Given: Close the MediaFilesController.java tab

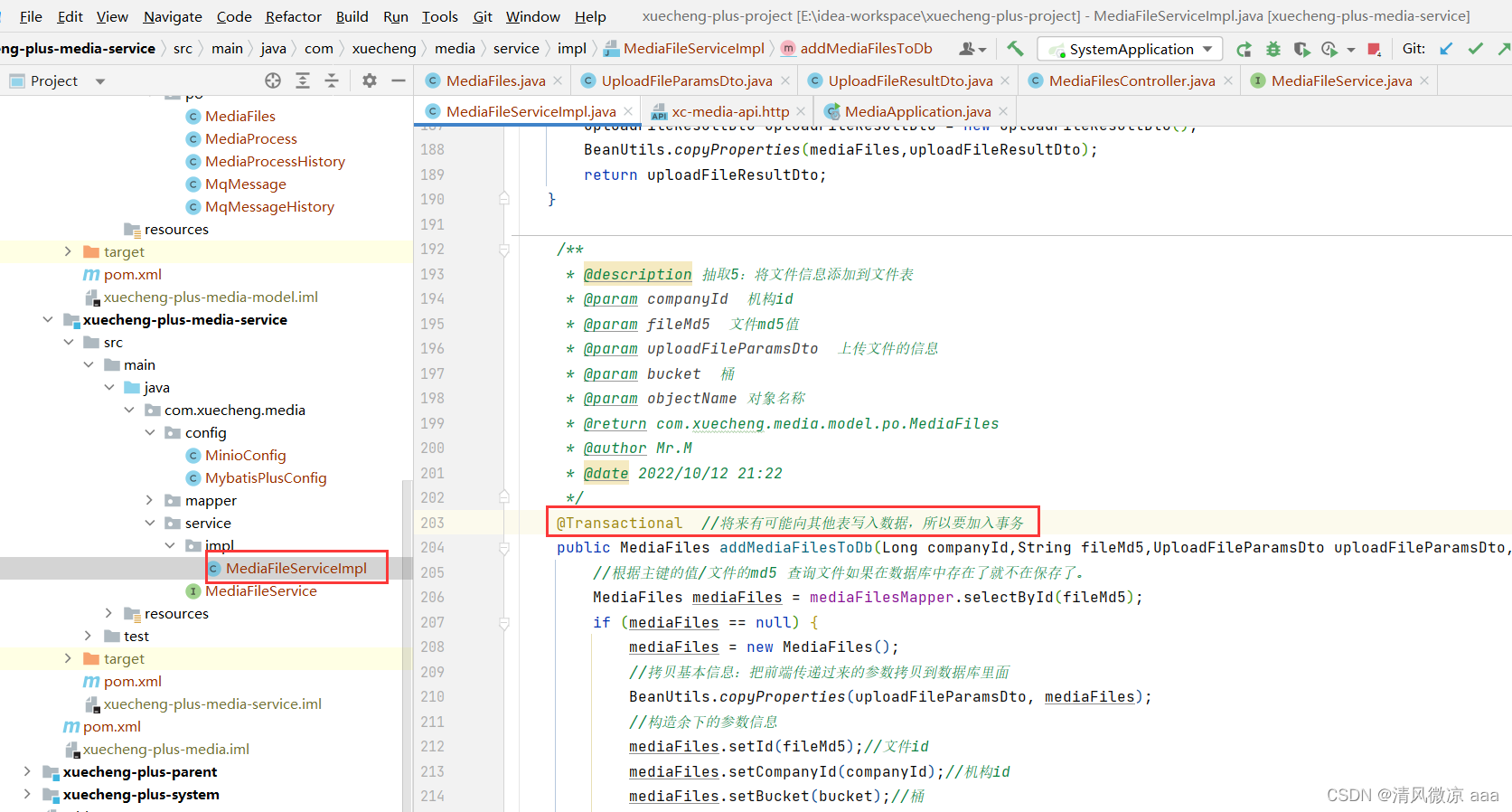Looking at the screenshot, I should pos(1228,80).
